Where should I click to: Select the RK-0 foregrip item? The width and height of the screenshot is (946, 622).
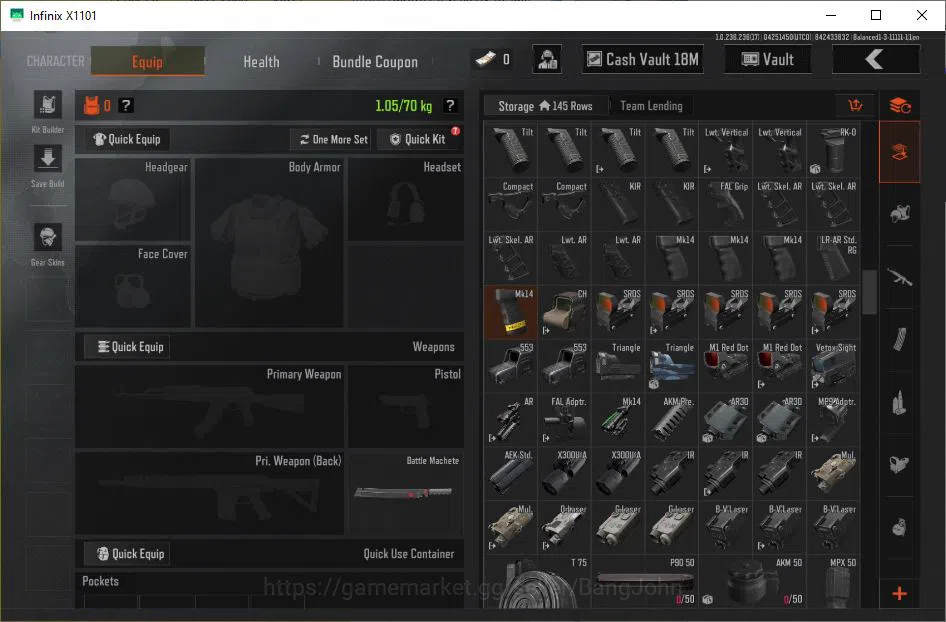[x=833, y=151]
